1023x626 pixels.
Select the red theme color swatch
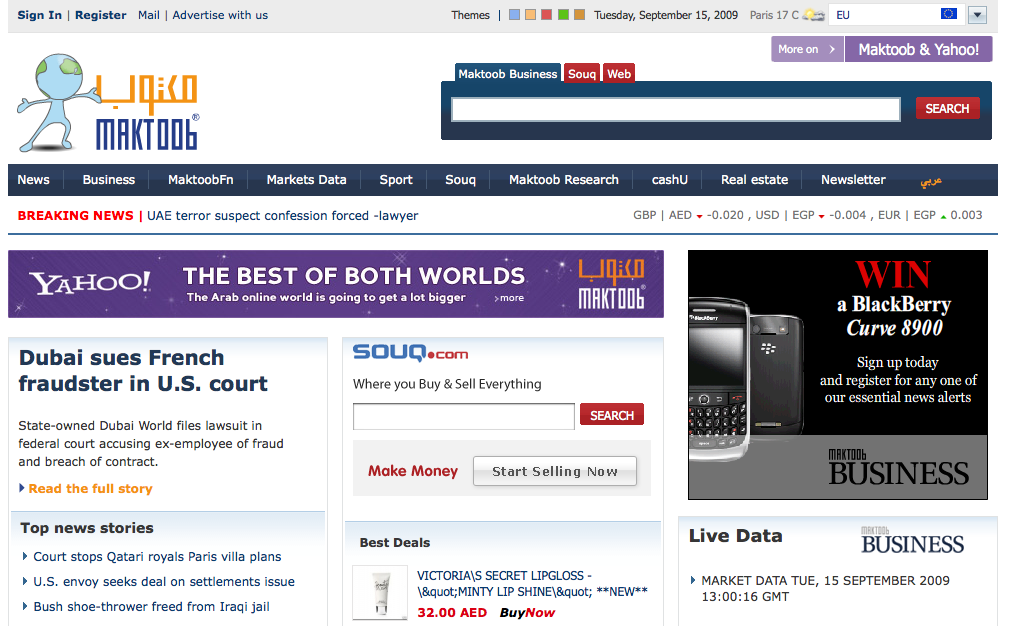pos(547,14)
